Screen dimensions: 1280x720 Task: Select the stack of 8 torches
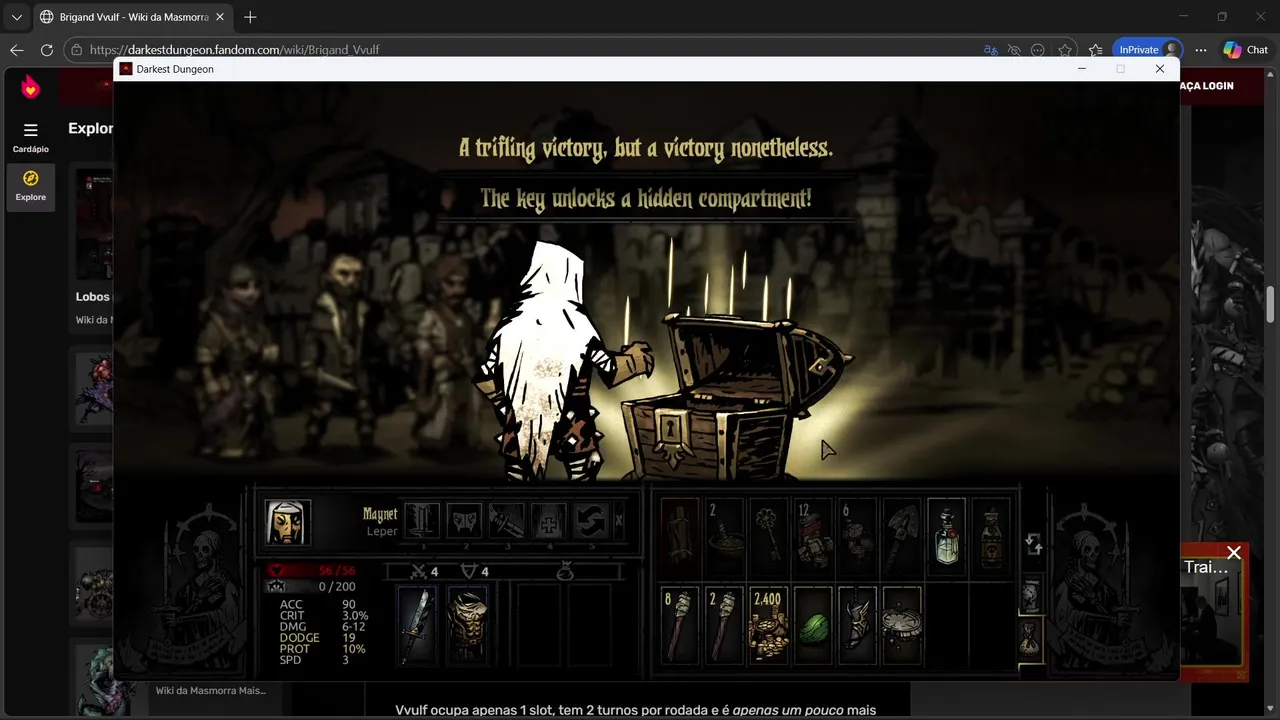[680, 625]
